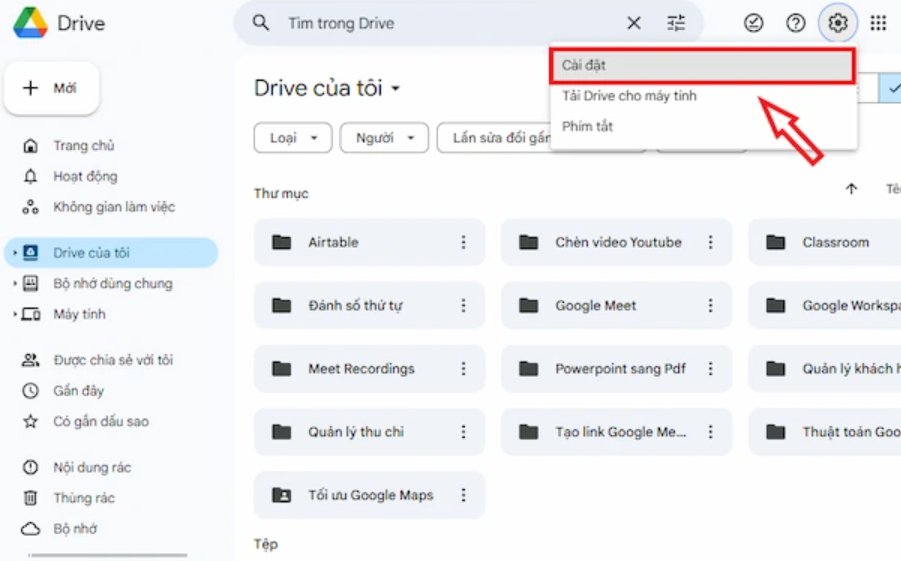This screenshot has width=901, height=561.
Task: Click the Mới new button
Action: pyautogui.click(x=52, y=88)
